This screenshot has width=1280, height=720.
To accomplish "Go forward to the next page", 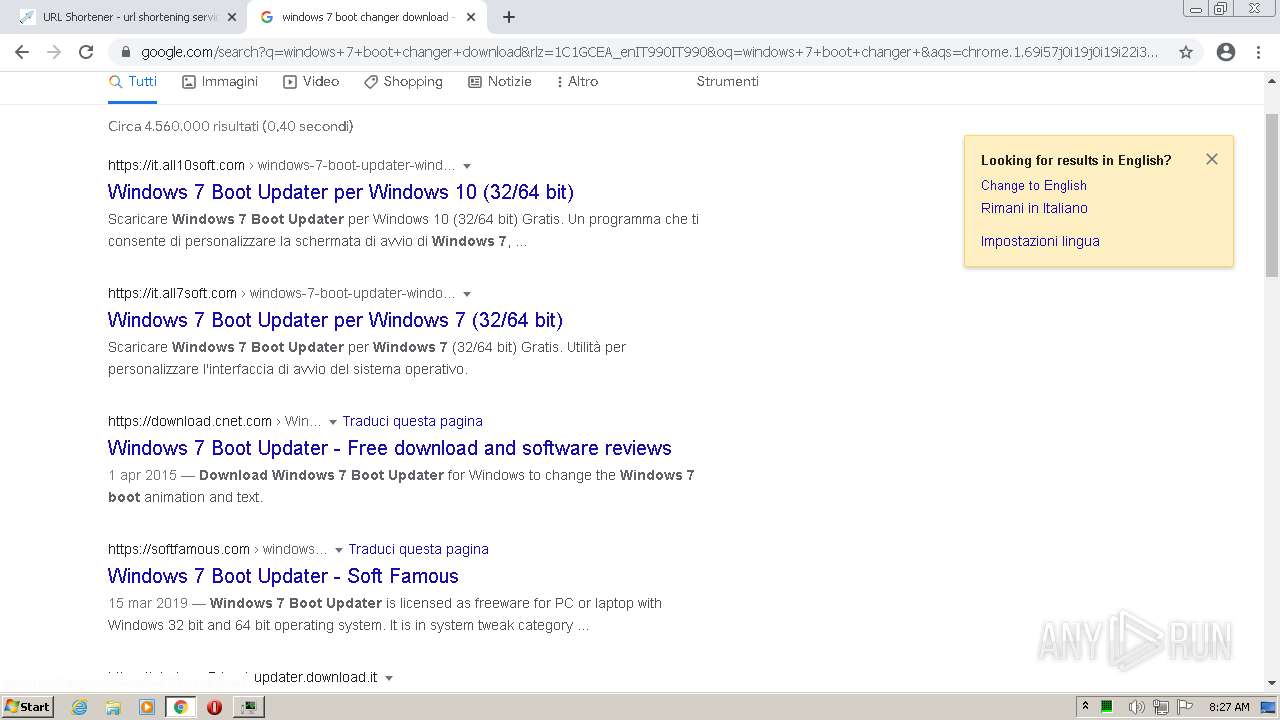I will [54, 52].
